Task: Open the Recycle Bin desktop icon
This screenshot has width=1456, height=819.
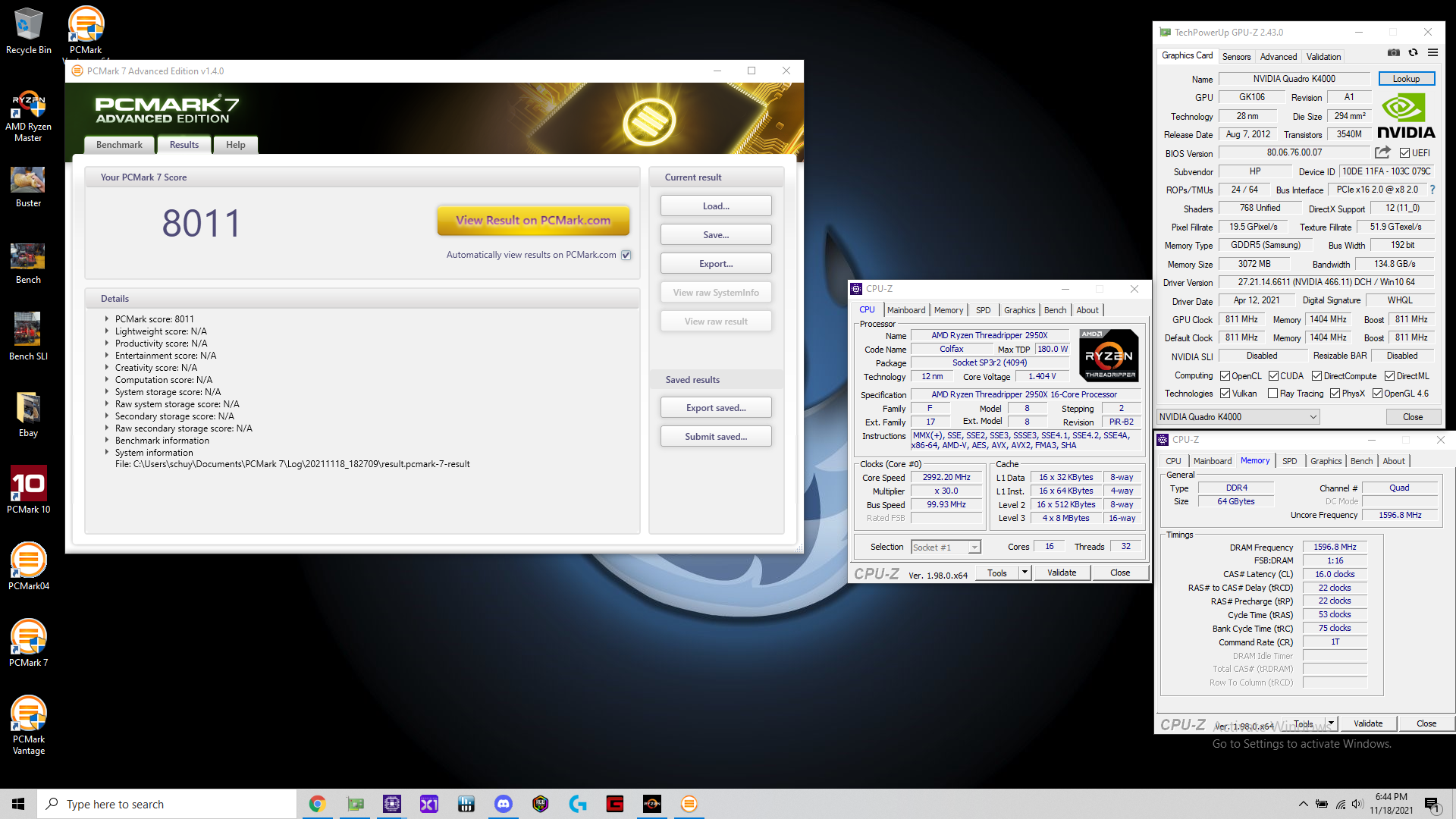Action: (29, 31)
